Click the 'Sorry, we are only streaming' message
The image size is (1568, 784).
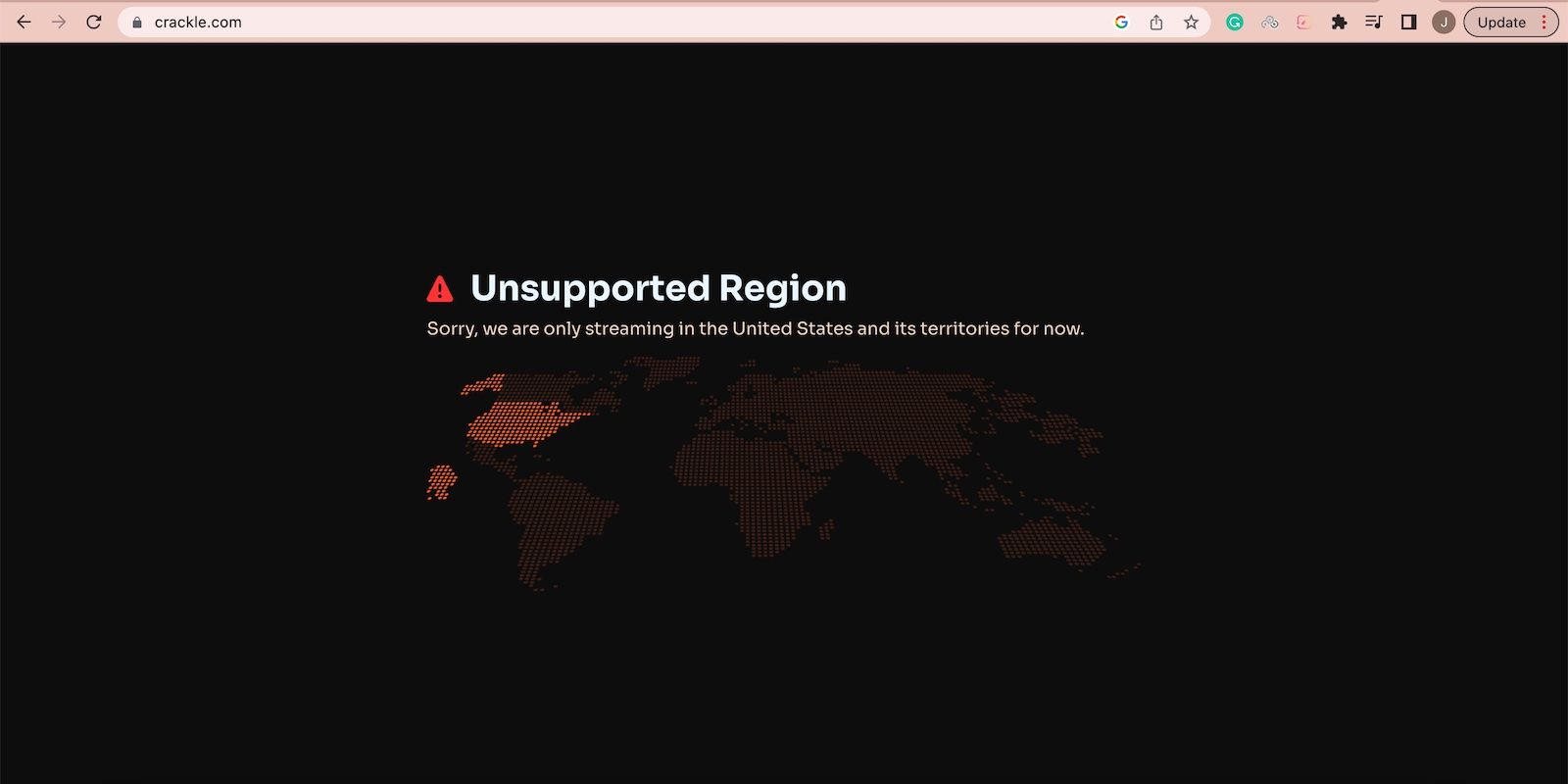[x=756, y=328]
